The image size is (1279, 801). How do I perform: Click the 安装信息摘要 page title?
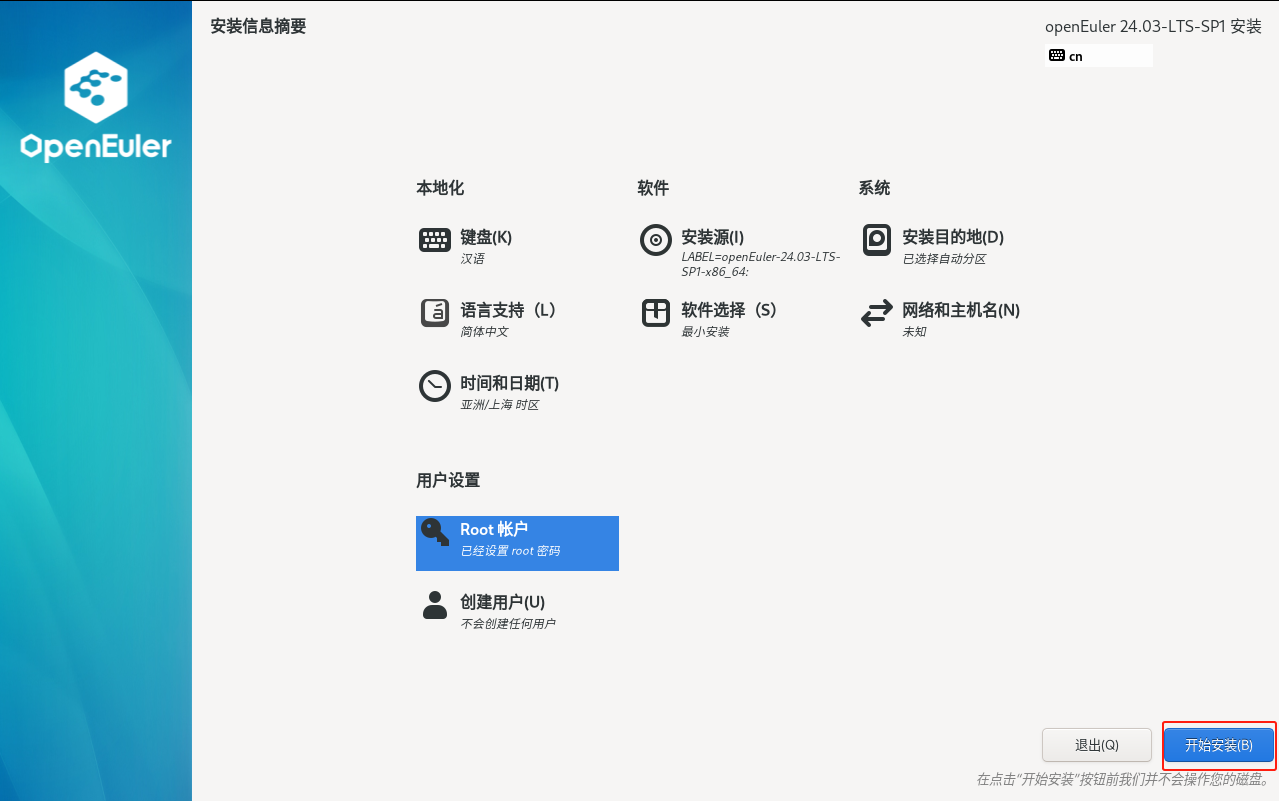[x=258, y=26]
